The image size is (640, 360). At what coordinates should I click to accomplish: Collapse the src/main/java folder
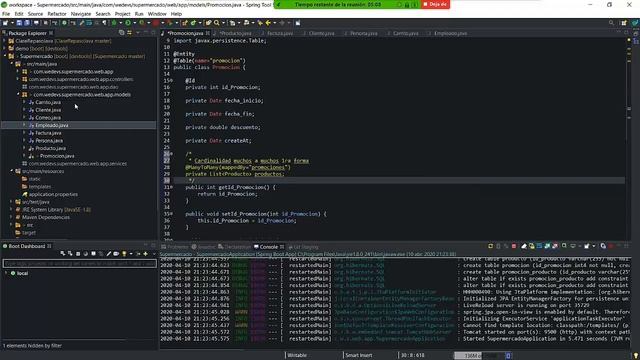tap(11, 64)
